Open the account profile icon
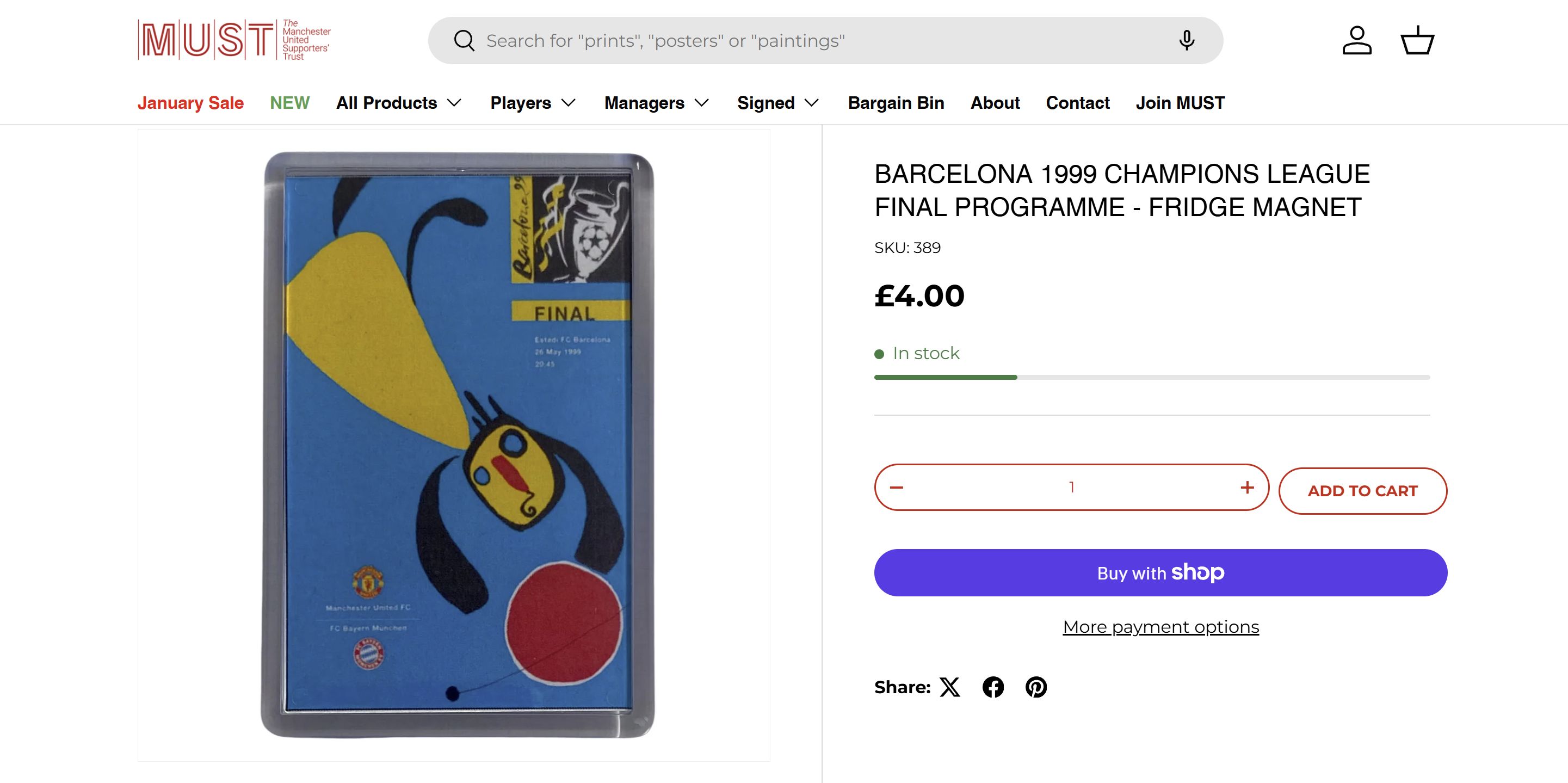 1357,41
